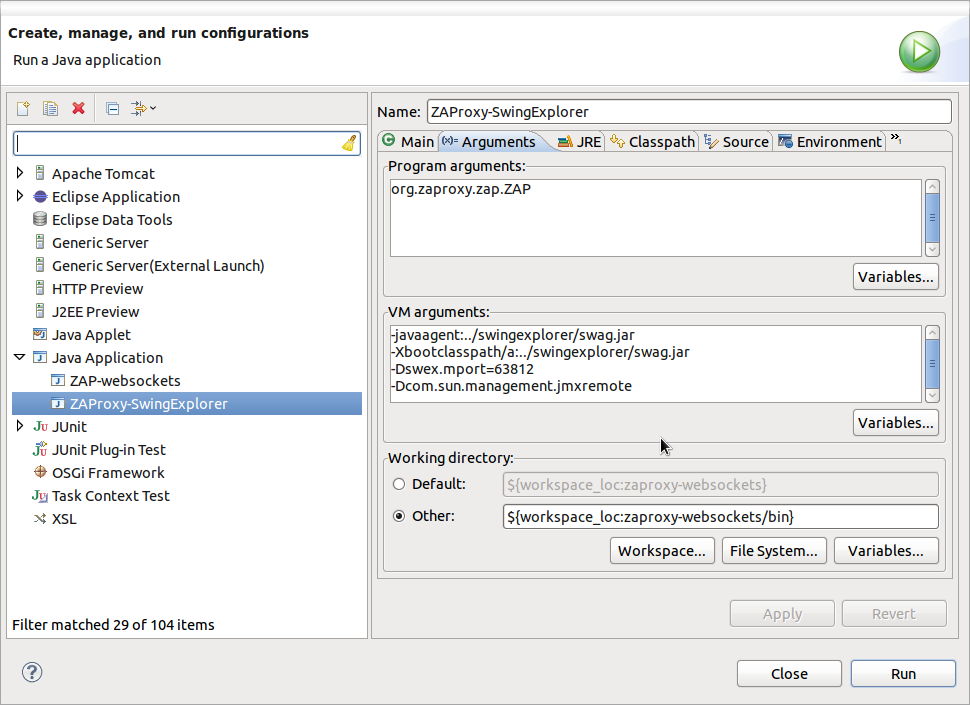Image resolution: width=970 pixels, height=705 pixels.
Task: Click Variables button under Program arguments
Action: pyautogui.click(x=895, y=276)
